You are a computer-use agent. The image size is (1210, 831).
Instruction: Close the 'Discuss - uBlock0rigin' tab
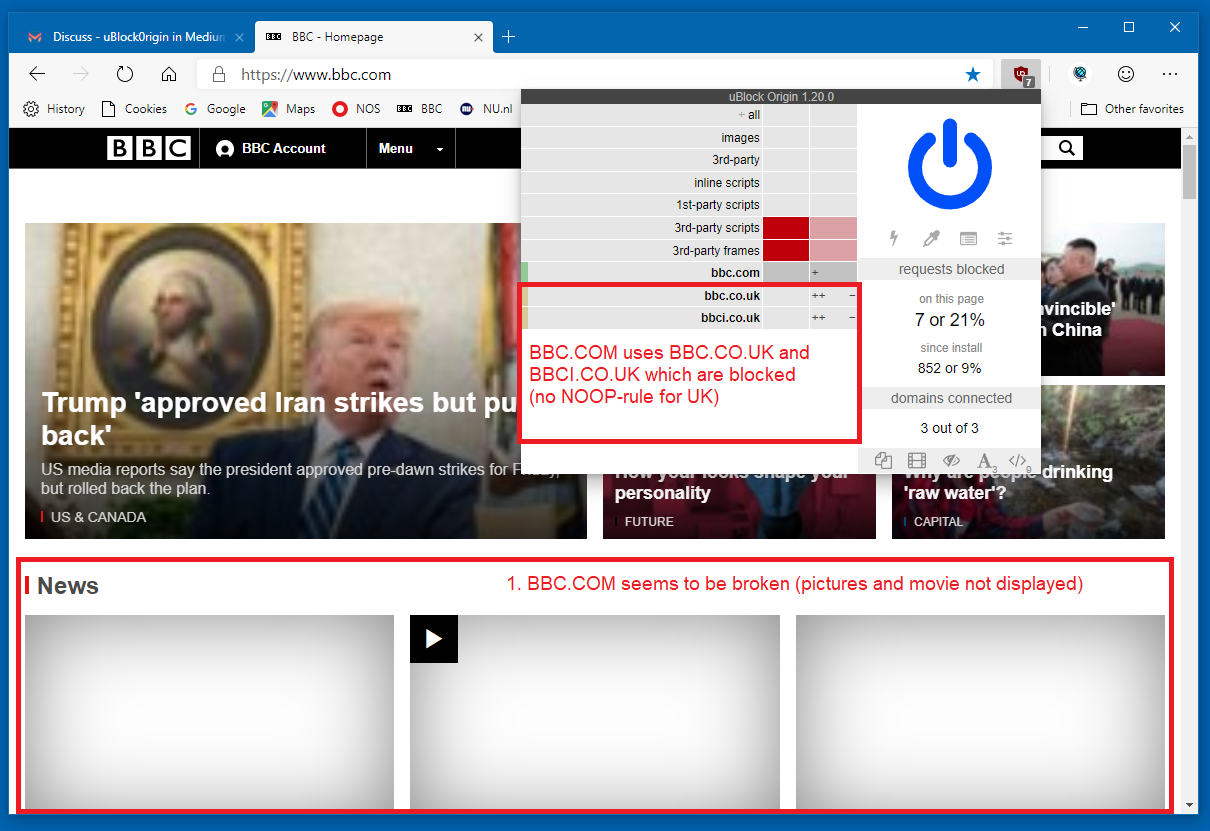click(239, 37)
